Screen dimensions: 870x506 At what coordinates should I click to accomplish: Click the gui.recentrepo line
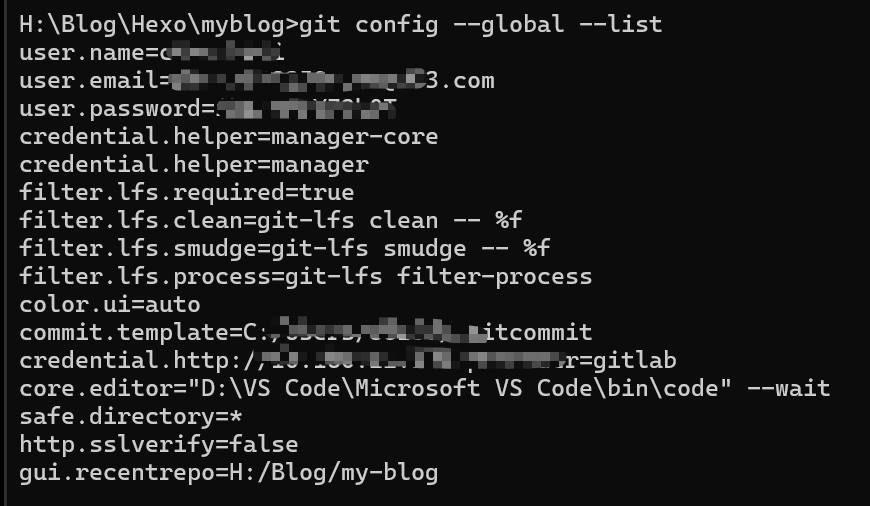coord(229,472)
